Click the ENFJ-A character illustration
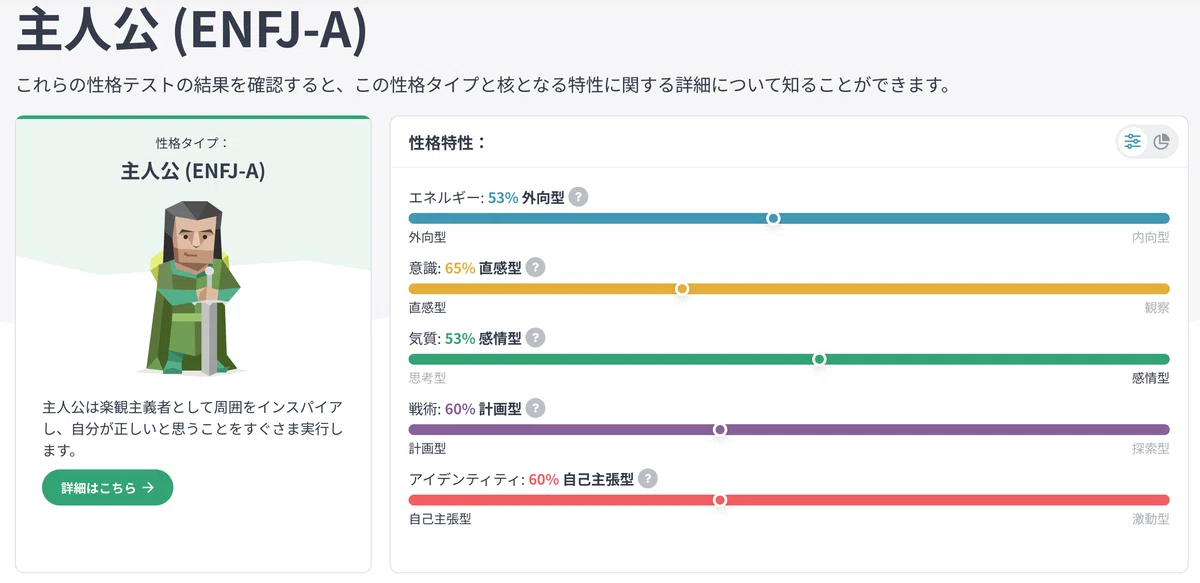This screenshot has height=583, width=1200. (193, 287)
